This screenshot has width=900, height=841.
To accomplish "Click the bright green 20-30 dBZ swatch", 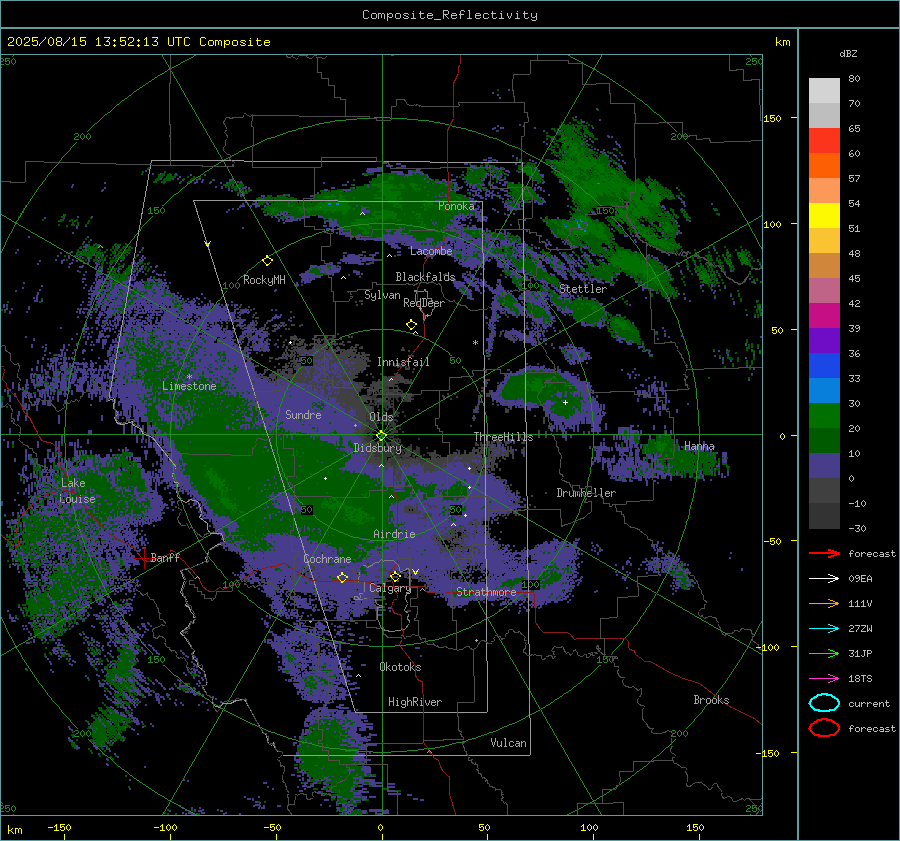I will (x=824, y=416).
